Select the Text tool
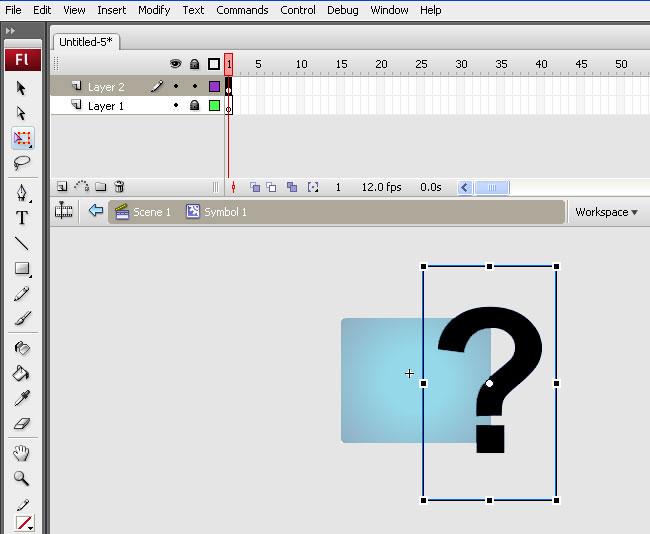This screenshot has height=534, width=650. 22,218
